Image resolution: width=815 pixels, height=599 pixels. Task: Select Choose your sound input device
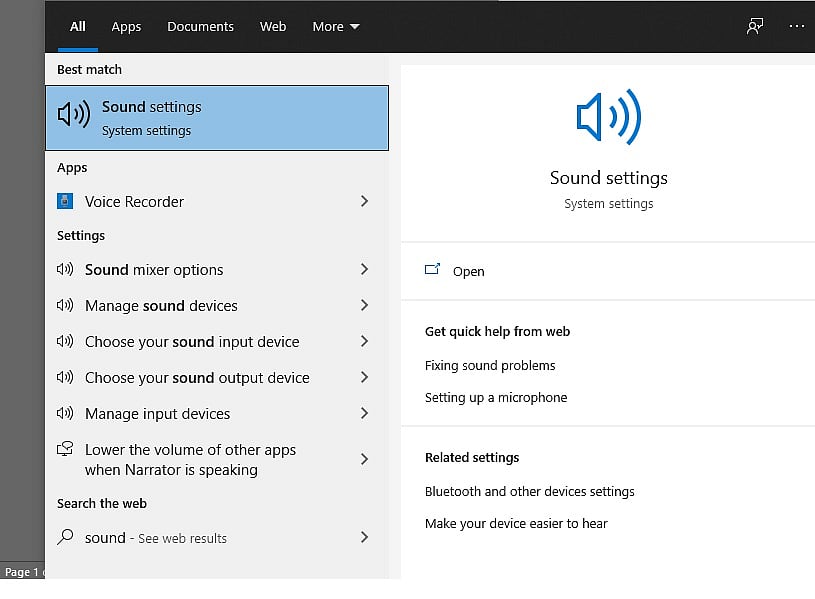[217, 341]
